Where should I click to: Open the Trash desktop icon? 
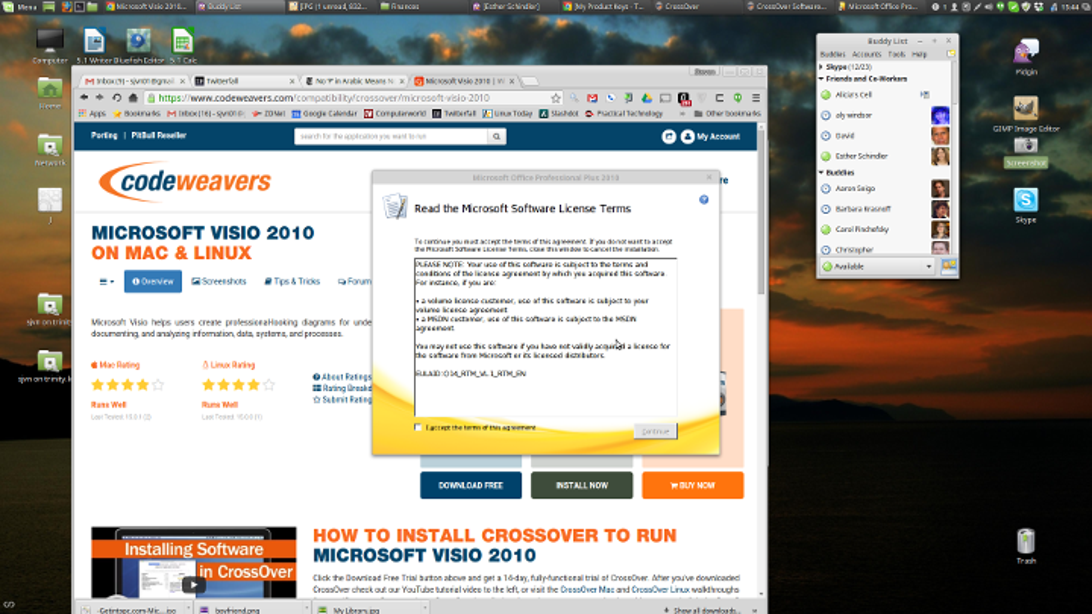pyautogui.click(x=1026, y=546)
